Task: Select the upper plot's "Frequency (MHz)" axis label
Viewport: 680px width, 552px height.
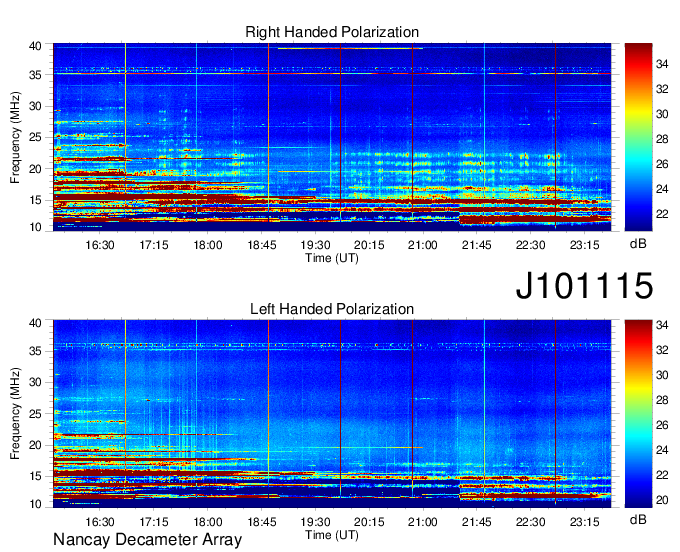Action: 15,137
